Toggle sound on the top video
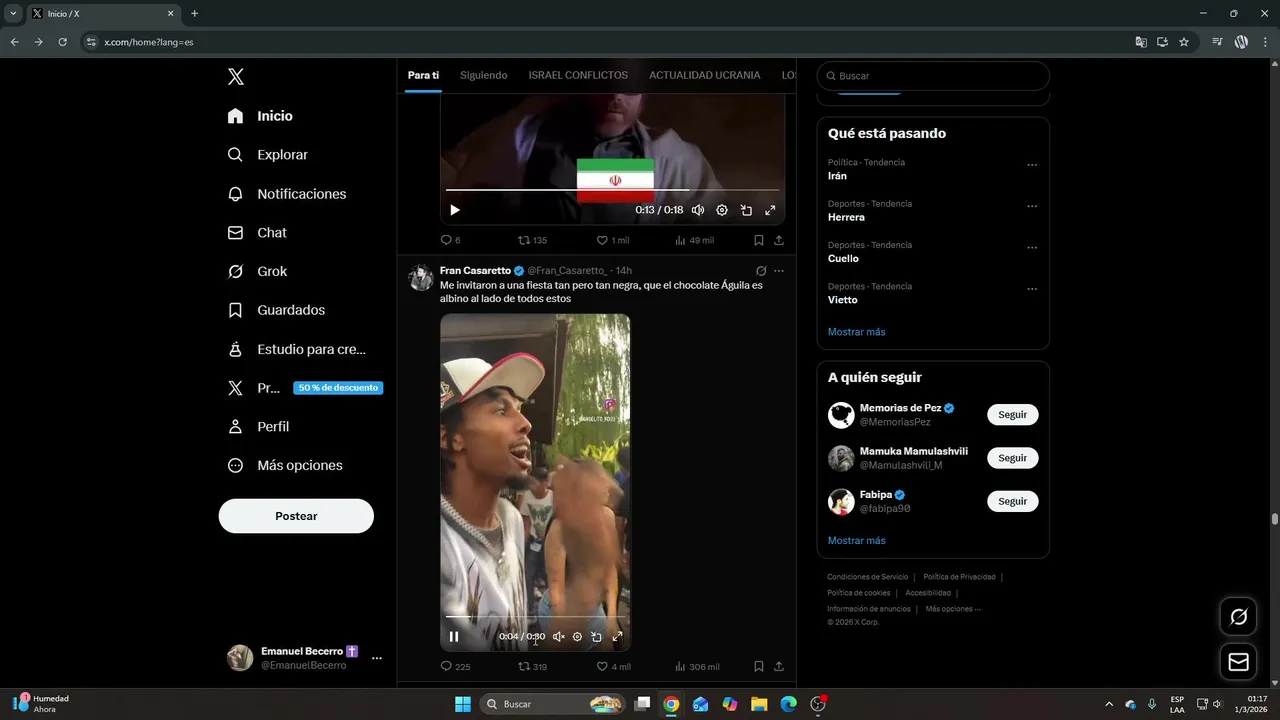 point(698,210)
